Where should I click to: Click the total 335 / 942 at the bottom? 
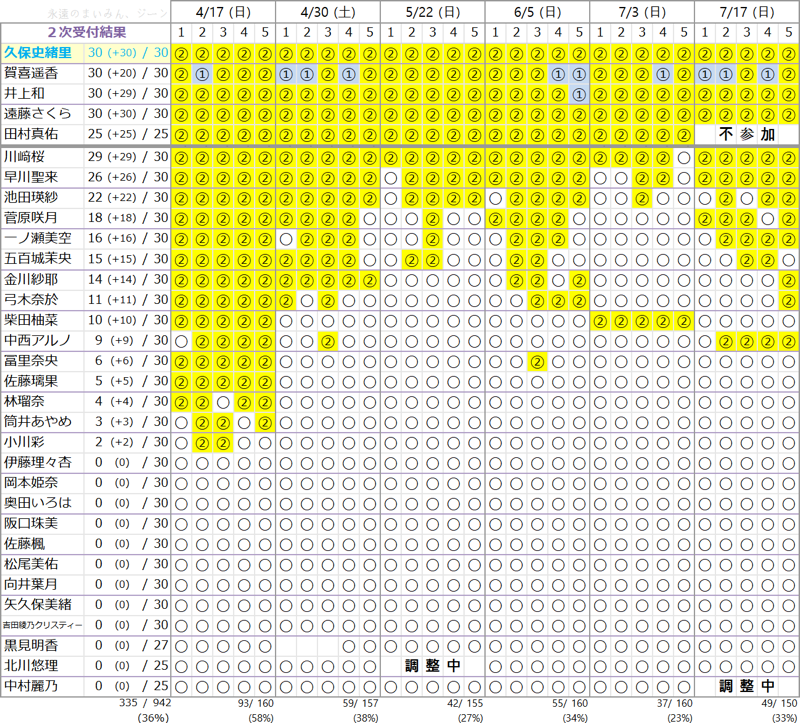click(145, 703)
